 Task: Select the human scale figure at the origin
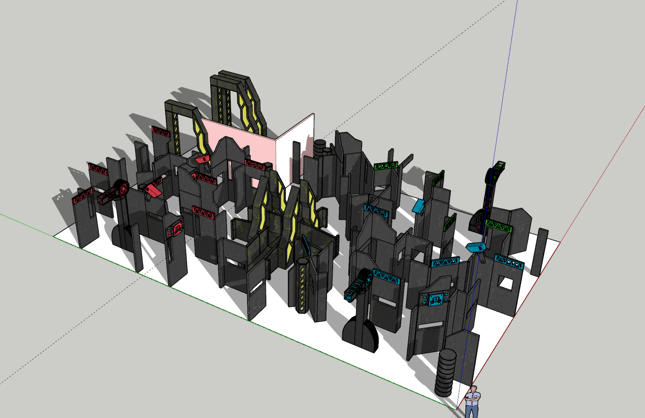[473, 402]
